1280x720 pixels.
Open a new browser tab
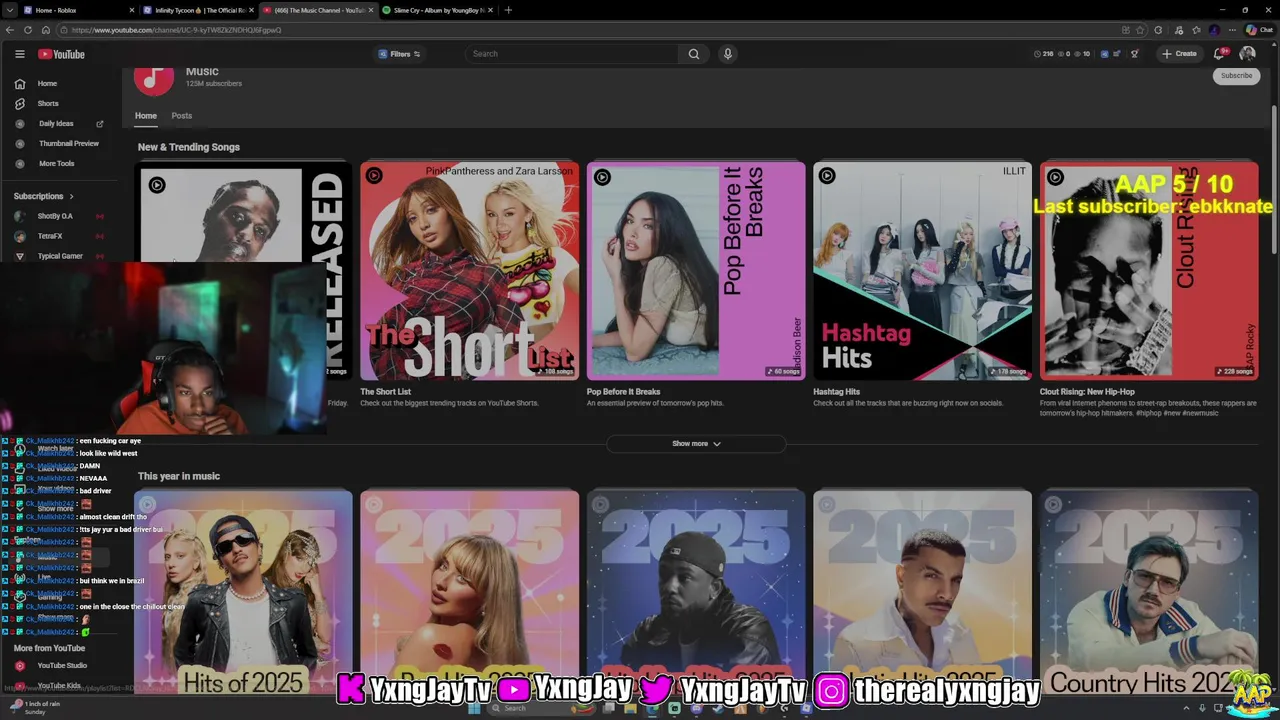click(x=508, y=10)
